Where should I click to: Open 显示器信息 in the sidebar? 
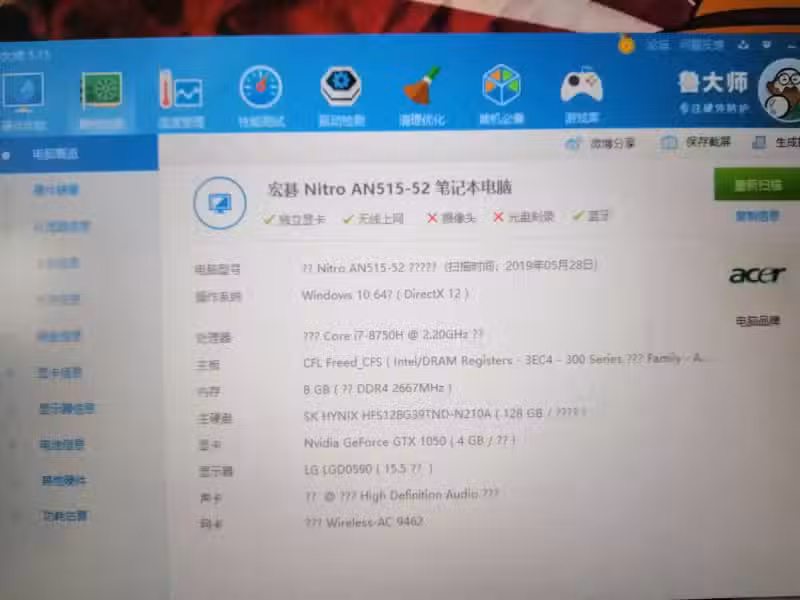pyautogui.click(x=67, y=409)
